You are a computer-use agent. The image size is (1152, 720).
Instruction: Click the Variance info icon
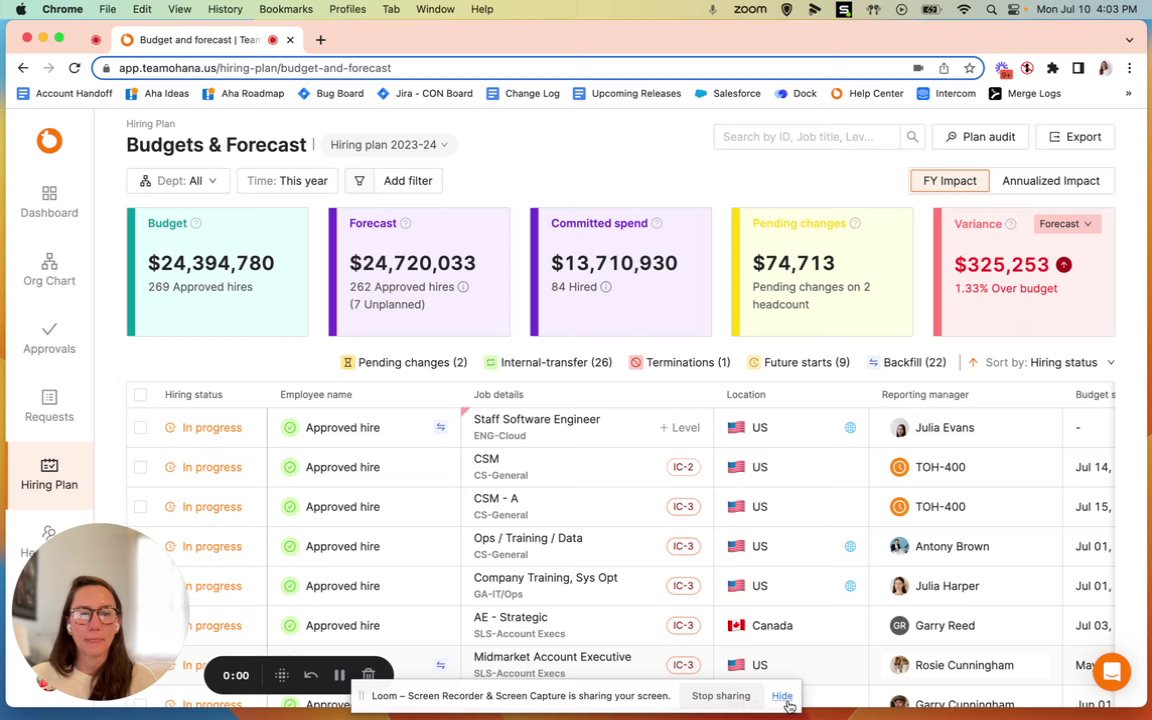coord(1011,224)
